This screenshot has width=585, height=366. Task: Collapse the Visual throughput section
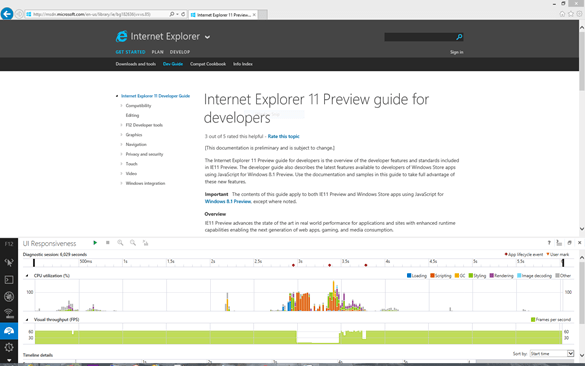(27, 320)
